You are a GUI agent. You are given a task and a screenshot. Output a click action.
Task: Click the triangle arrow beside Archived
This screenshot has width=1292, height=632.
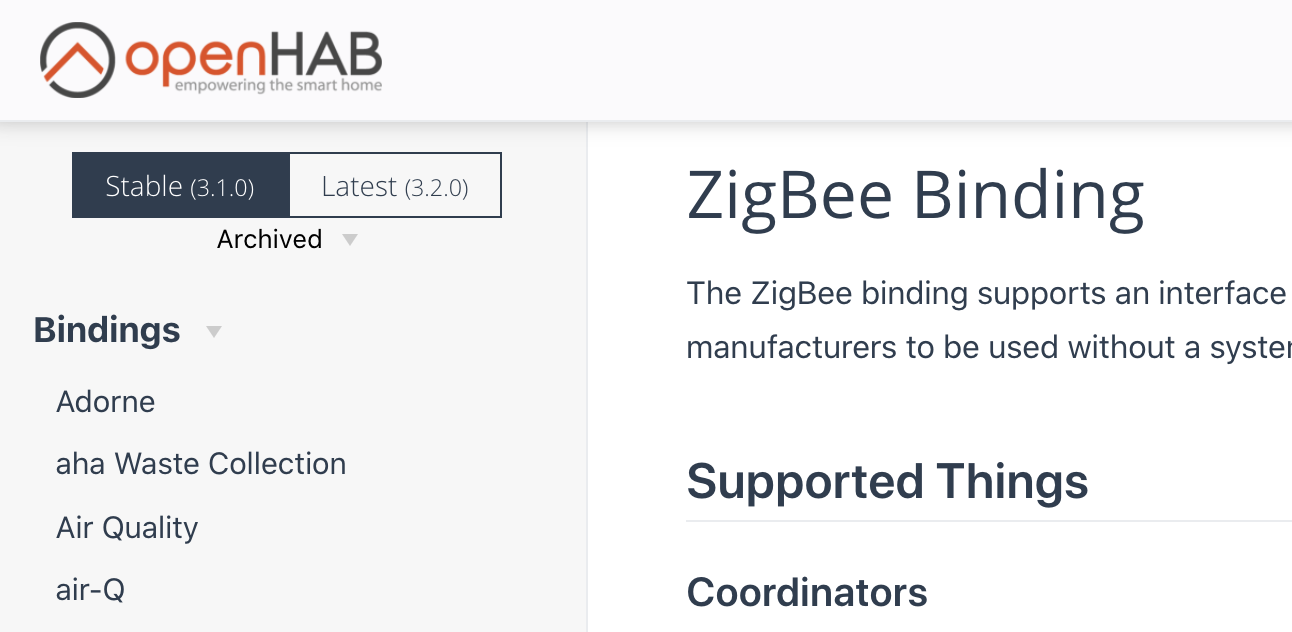(349, 240)
